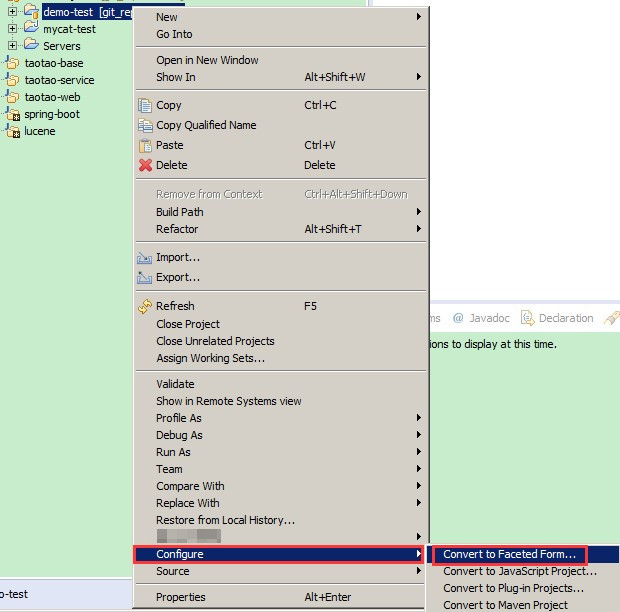Click the red Delete X icon
Viewport: 620px width, 612px height.
pos(145,165)
